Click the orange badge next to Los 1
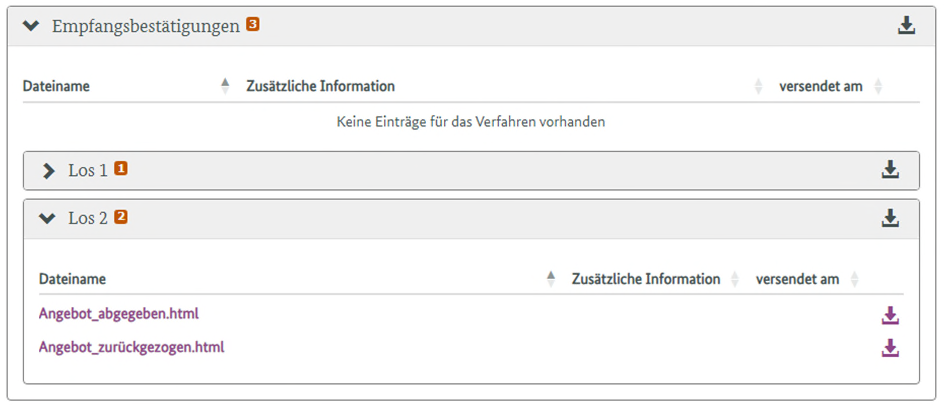 [x=121, y=169]
